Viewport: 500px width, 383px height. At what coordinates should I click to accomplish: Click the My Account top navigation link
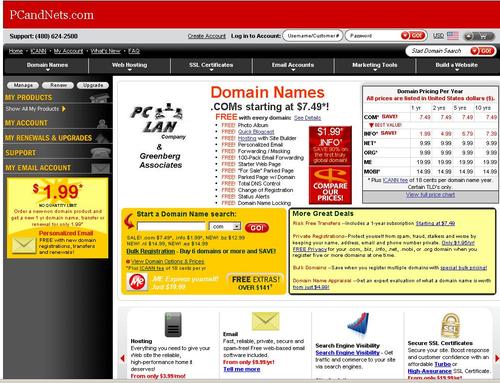pos(68,51)
